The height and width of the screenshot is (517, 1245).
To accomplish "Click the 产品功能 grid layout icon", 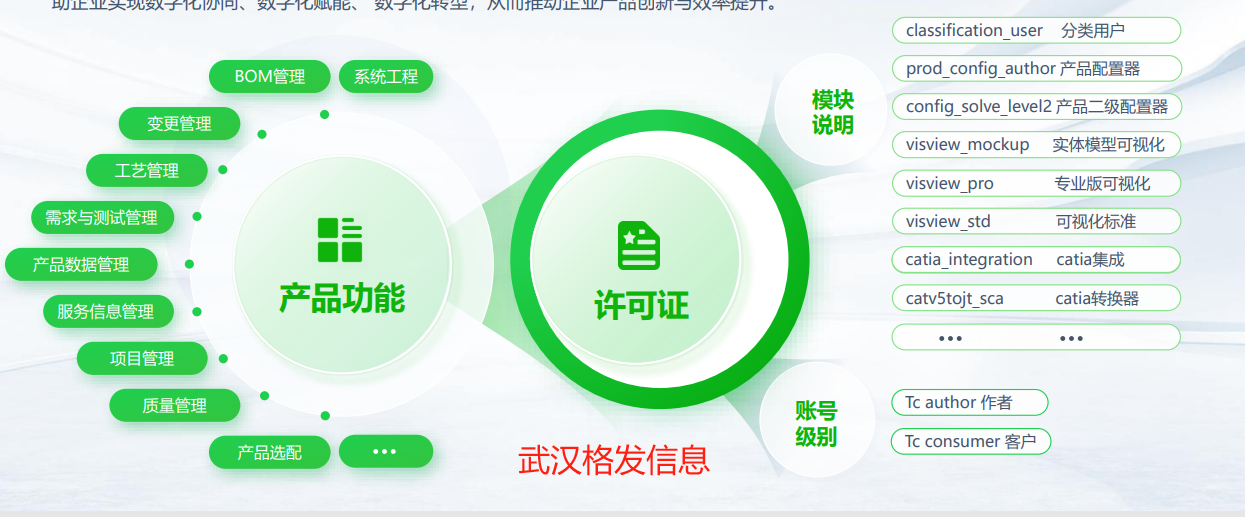I will pos(340,240).
